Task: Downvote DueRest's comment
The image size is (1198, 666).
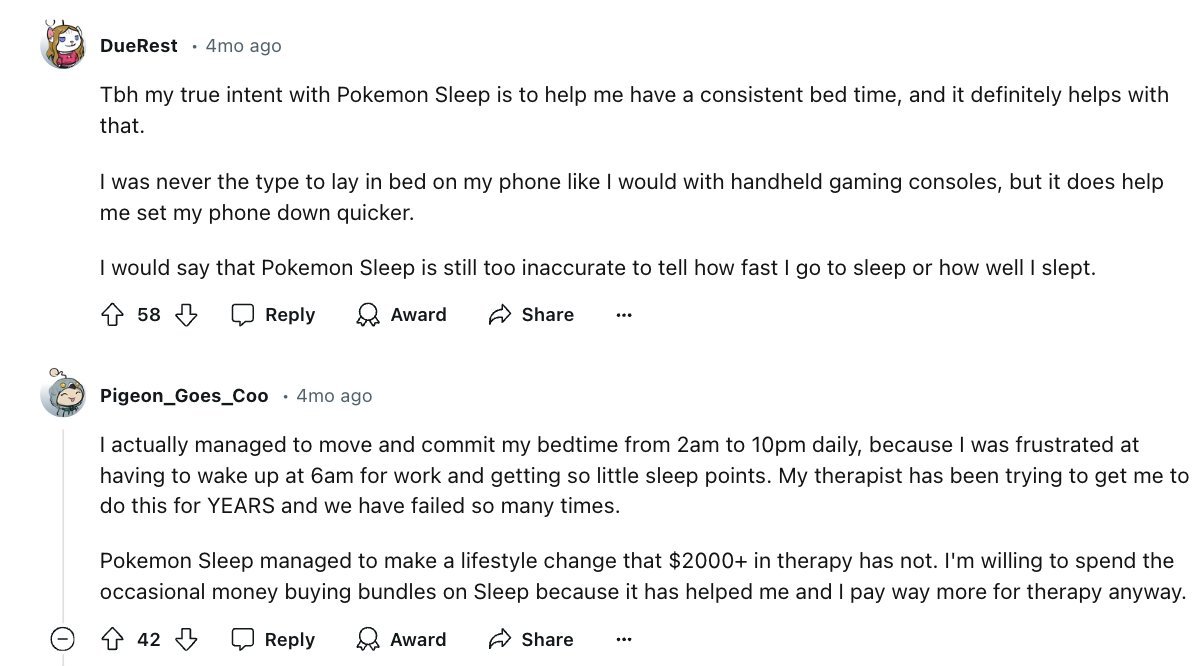Action: click(186, 315)
